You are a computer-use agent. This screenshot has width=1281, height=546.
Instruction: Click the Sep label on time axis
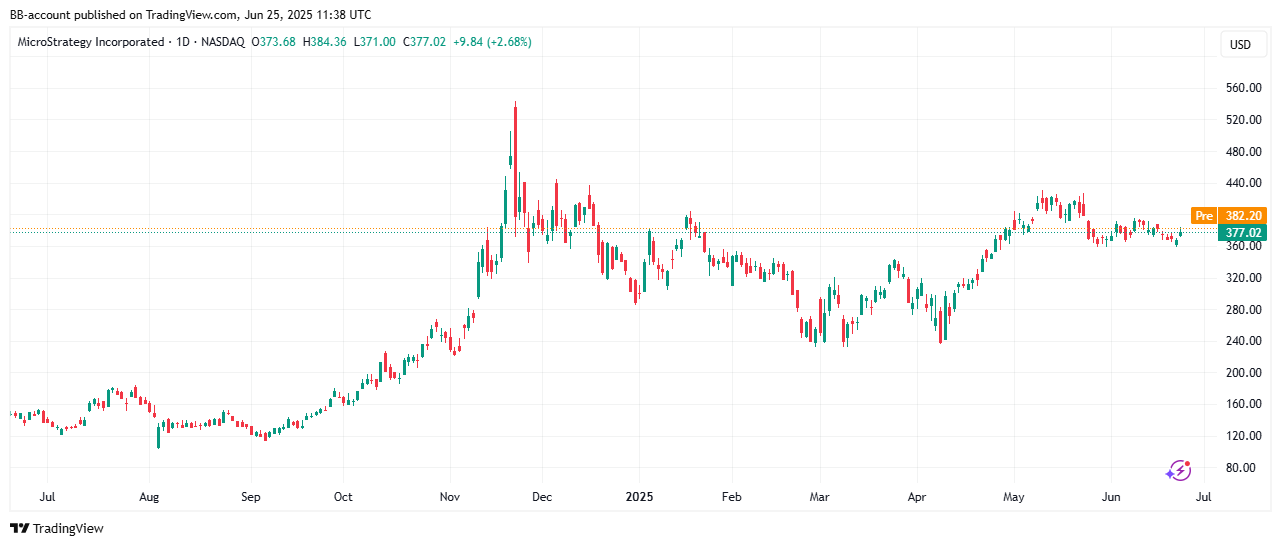[x=251, y=496]
